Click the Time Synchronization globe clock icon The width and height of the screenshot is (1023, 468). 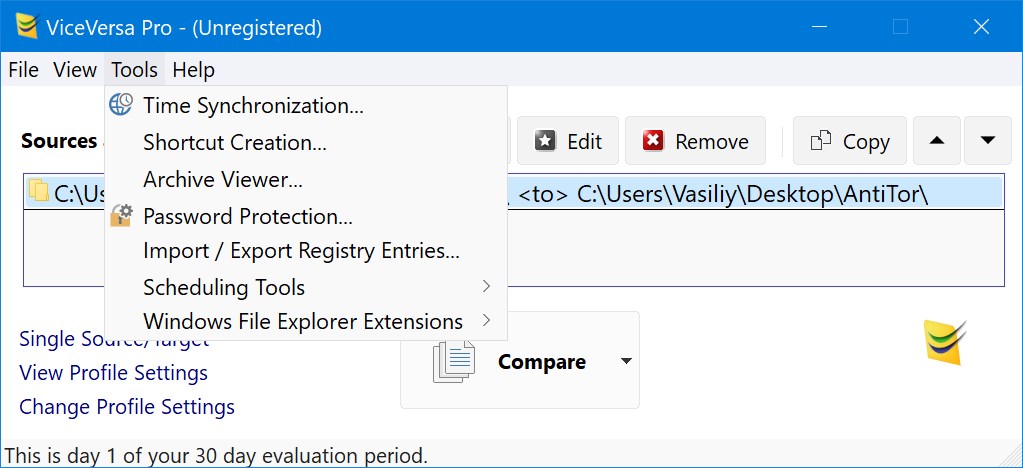(121, 105)
